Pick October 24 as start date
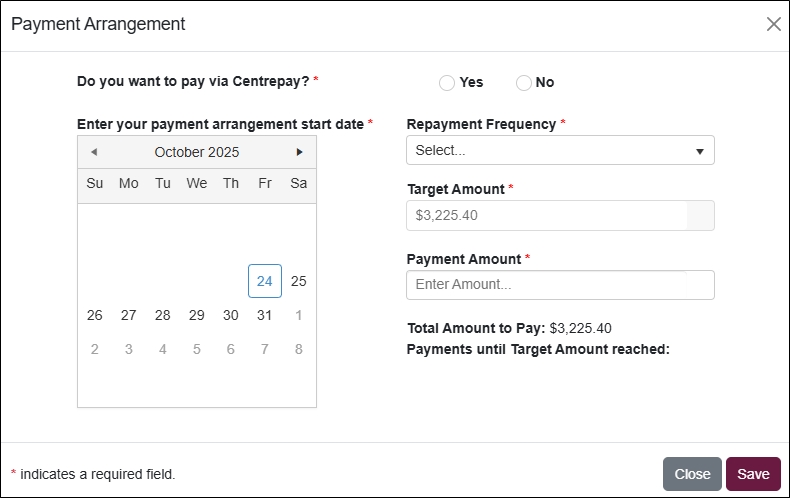The width and height of the screenshot is (790, 498). point(265,281)
